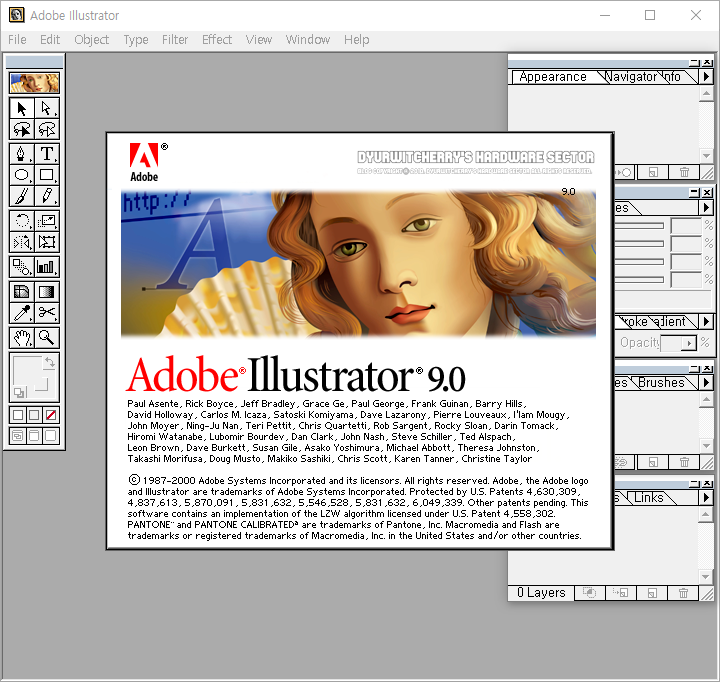Click the Opacity value field

[x=671, y=343]
